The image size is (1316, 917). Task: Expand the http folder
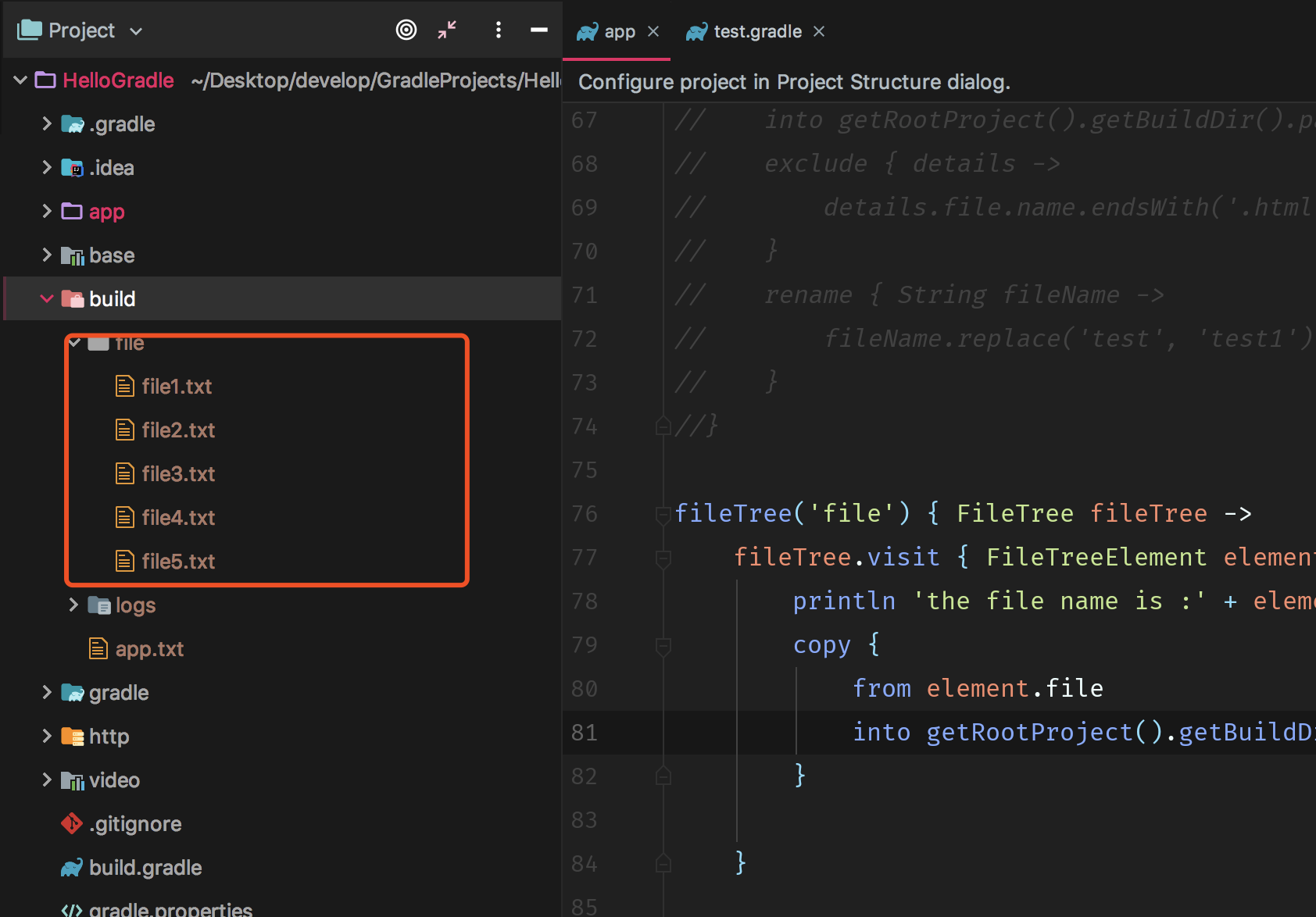47,736
